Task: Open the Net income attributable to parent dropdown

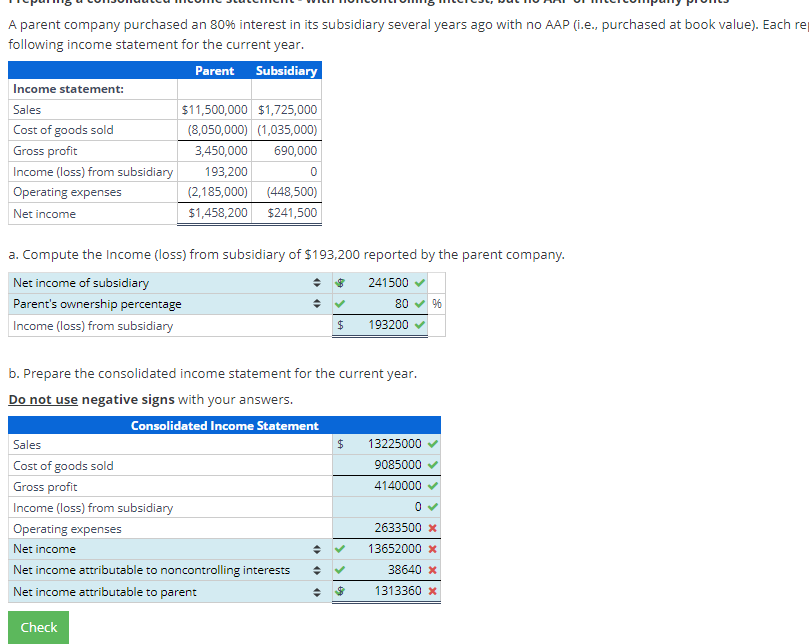Action: click(168, 591)
